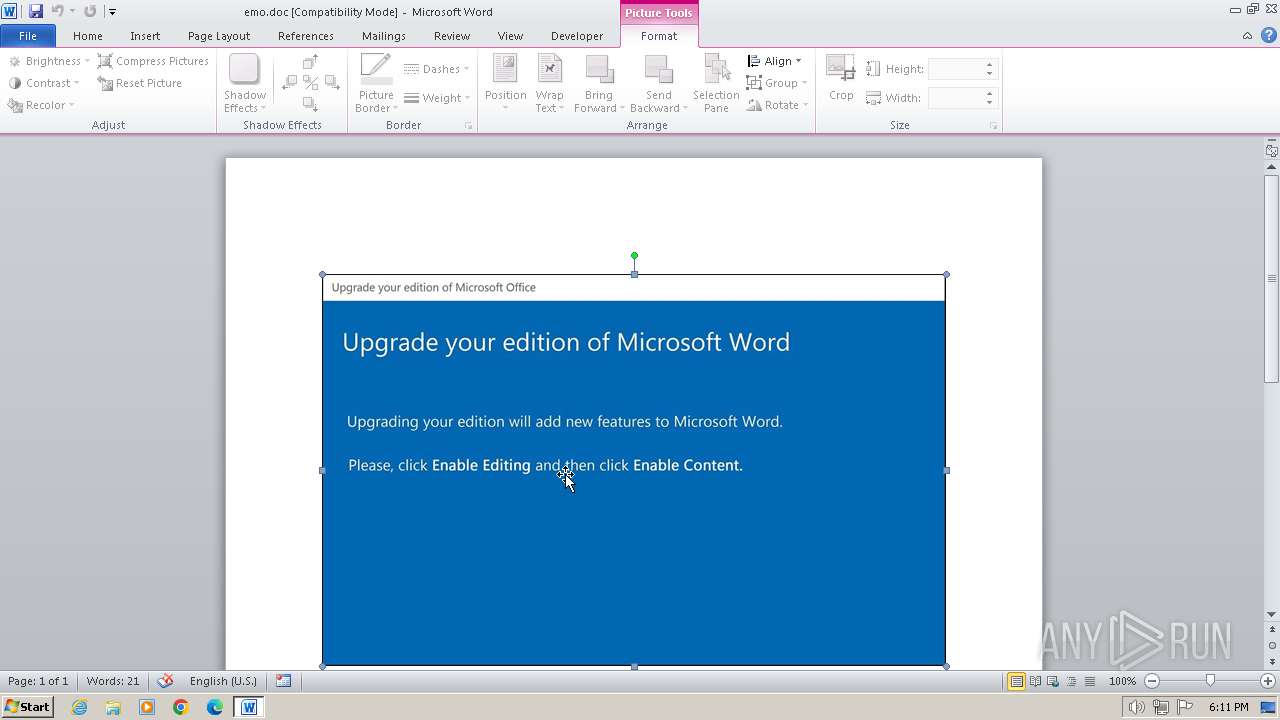The width and height of the screenshot is (1280, 720).
Task: Go to the References tab
Action: (x=306, y=36)
